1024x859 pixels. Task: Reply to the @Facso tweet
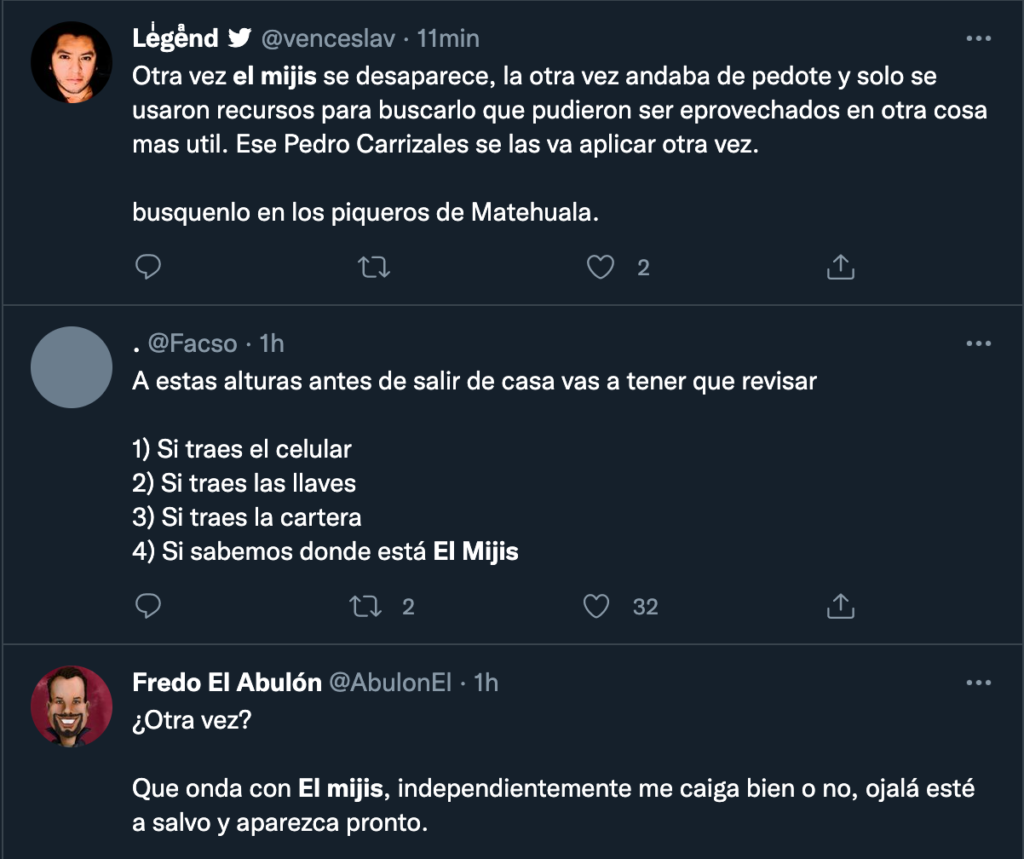148,605
